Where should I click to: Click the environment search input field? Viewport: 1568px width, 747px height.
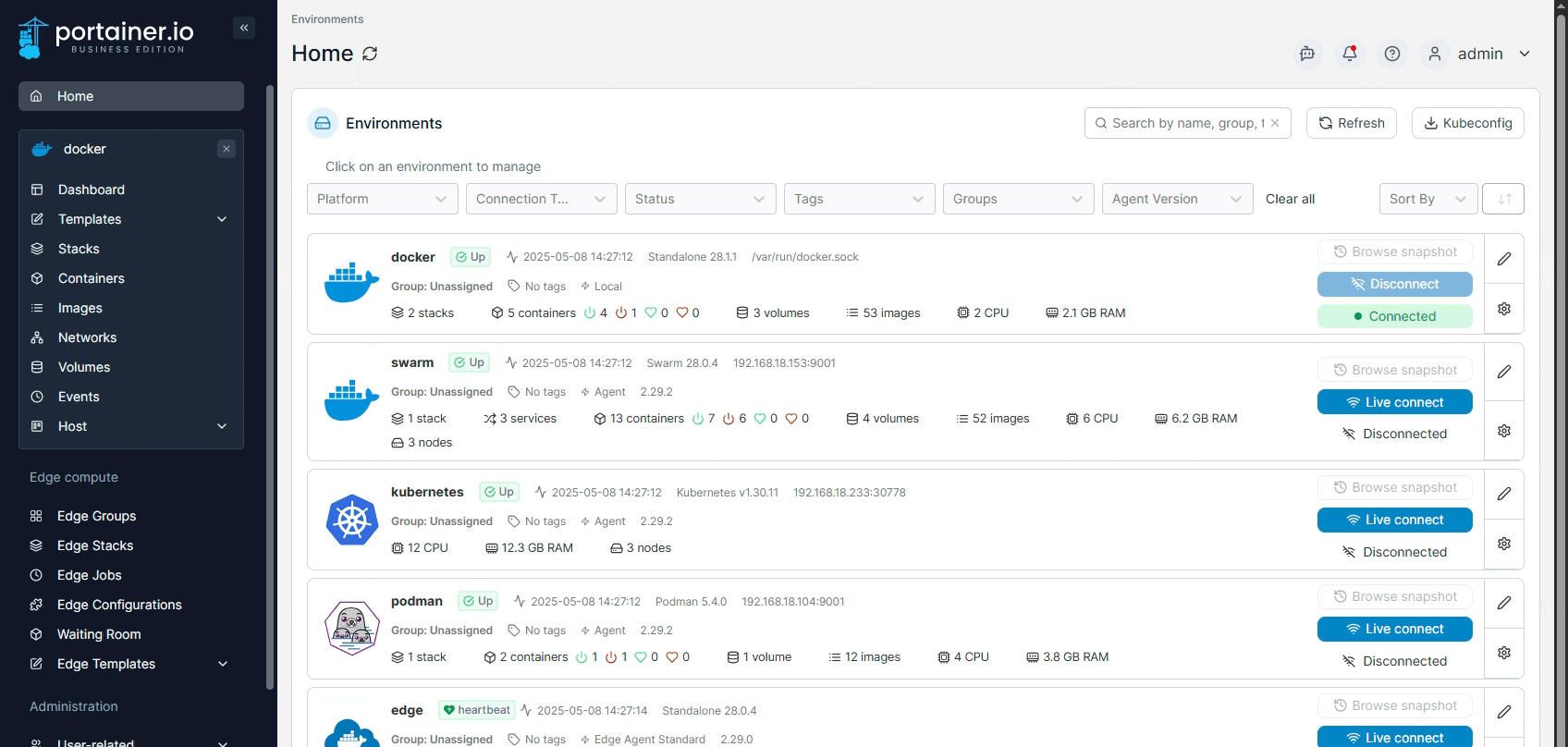coord(1183,123)
